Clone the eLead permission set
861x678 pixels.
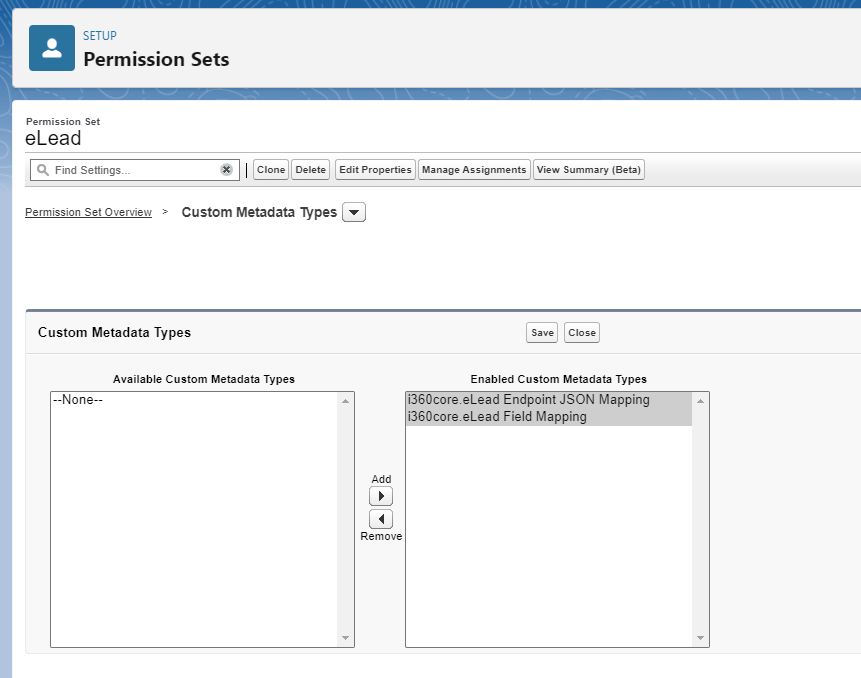pos(270,169)
